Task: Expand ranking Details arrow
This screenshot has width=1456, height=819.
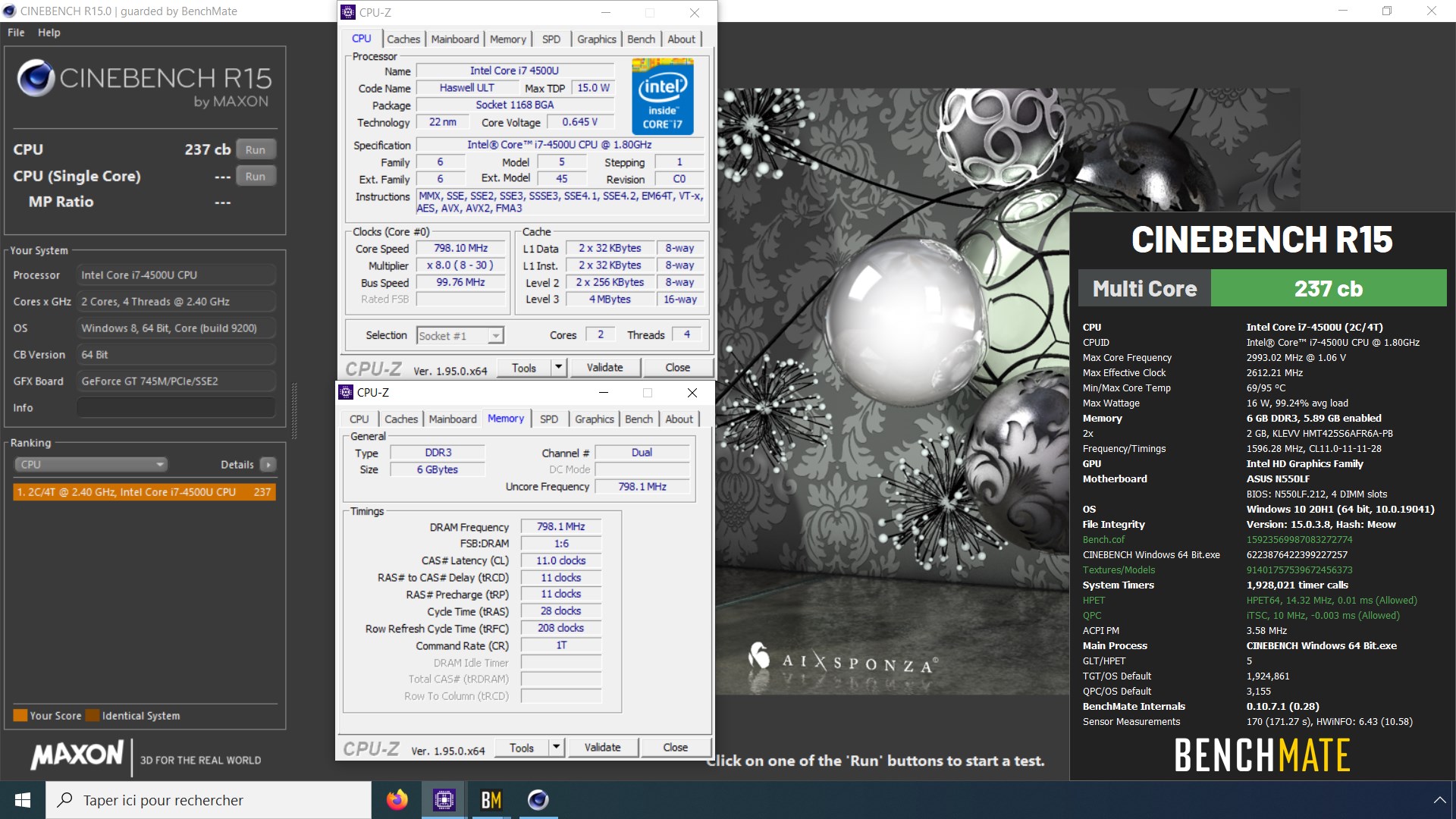Action: pyautogui.click(x=268, y=465)
